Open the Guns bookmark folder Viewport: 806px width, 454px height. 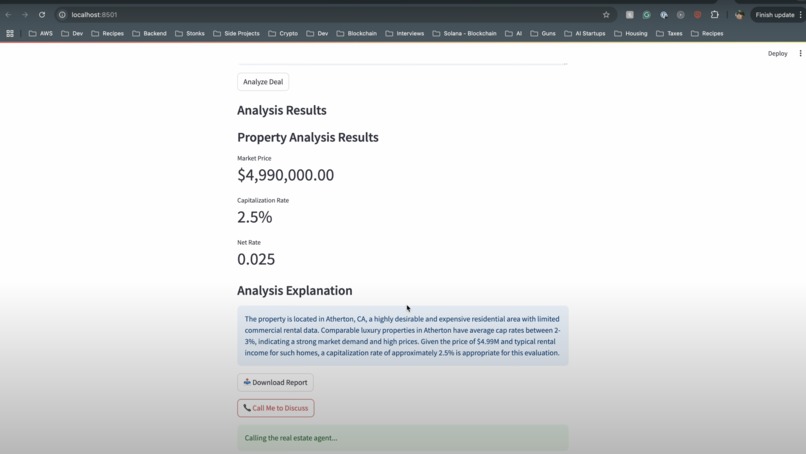[543, 33]
